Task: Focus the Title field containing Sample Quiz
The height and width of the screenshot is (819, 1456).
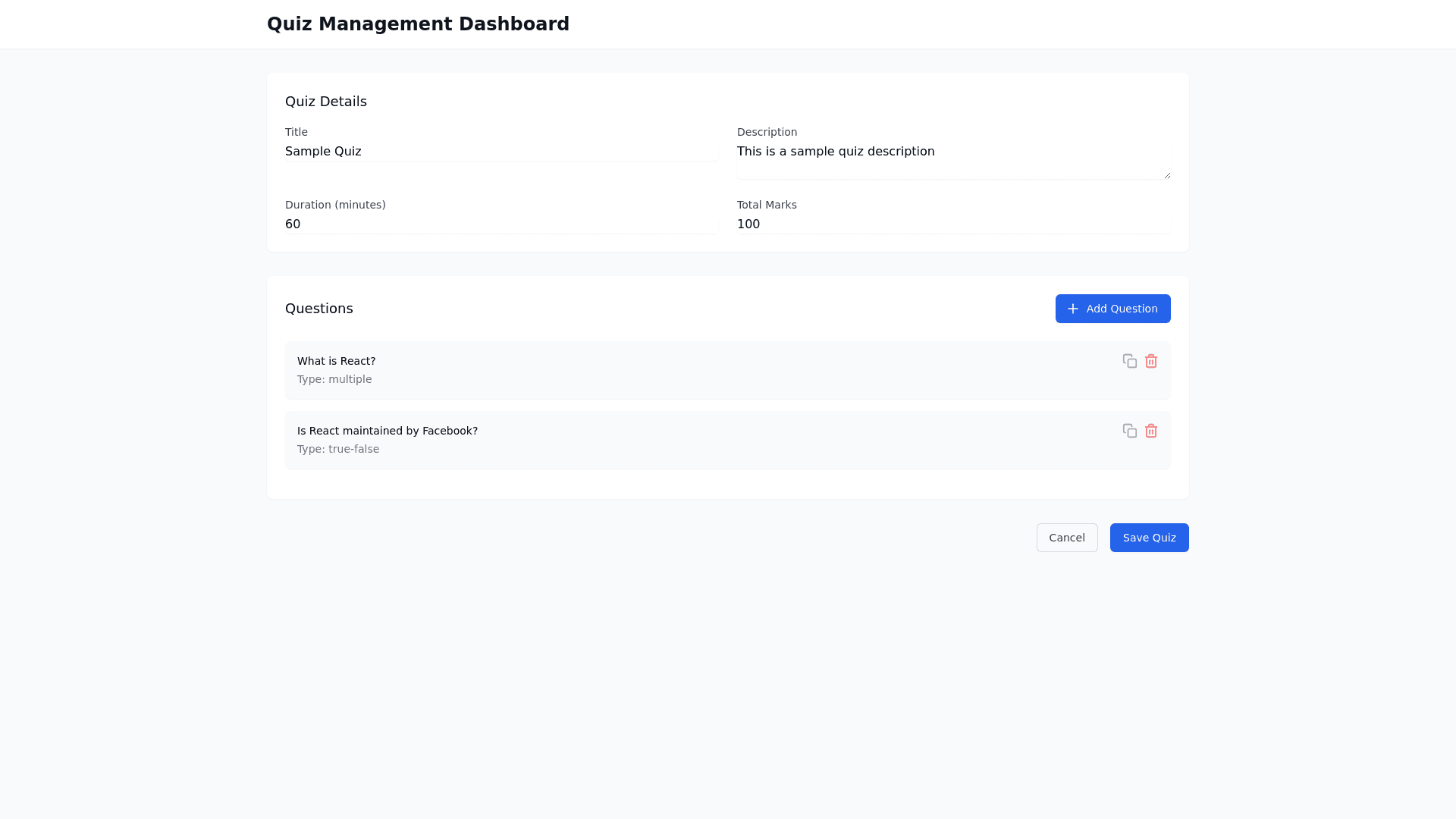Action: point(500,152)
